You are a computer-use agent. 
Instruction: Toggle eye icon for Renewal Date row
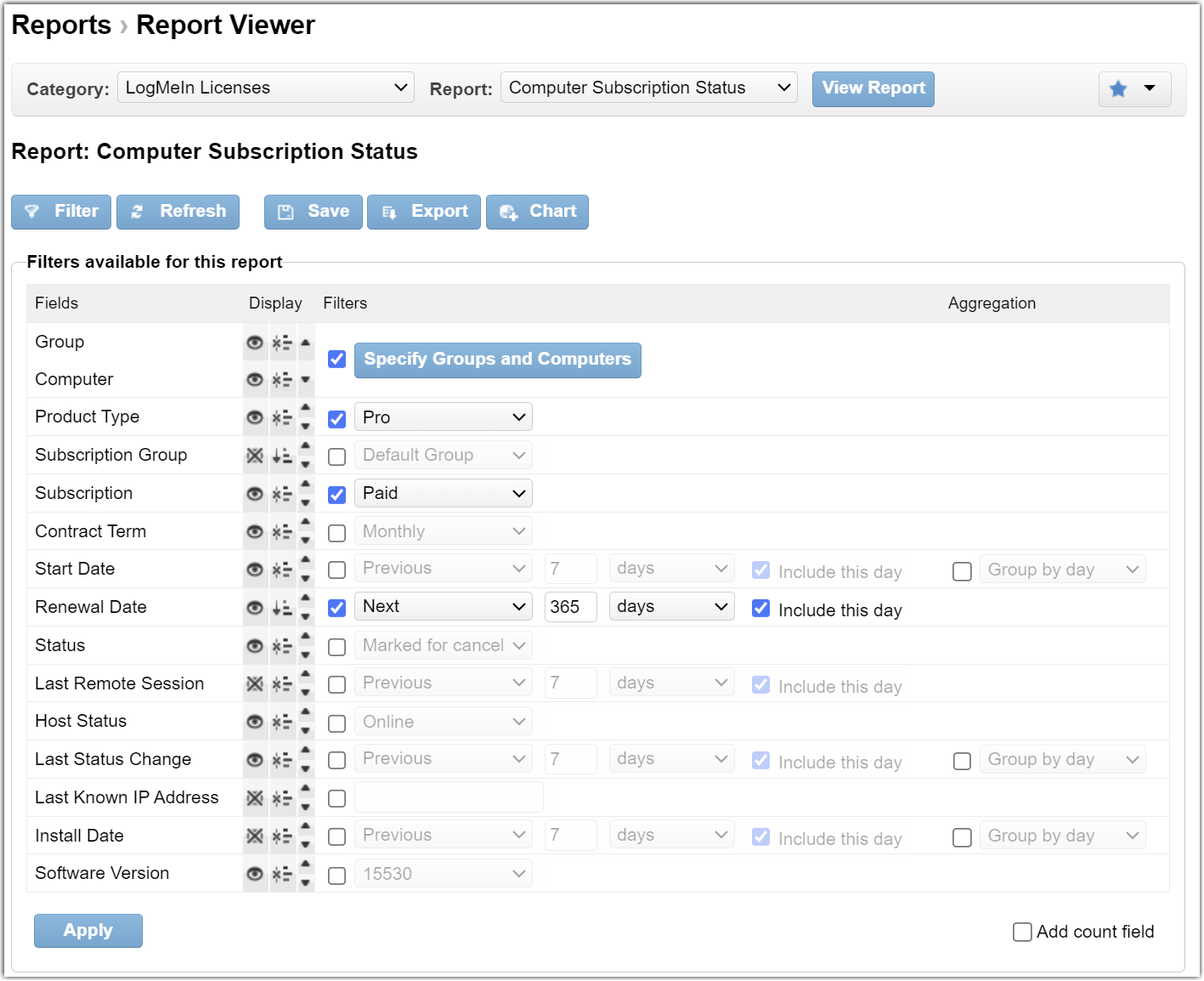[x=255, y=608]
